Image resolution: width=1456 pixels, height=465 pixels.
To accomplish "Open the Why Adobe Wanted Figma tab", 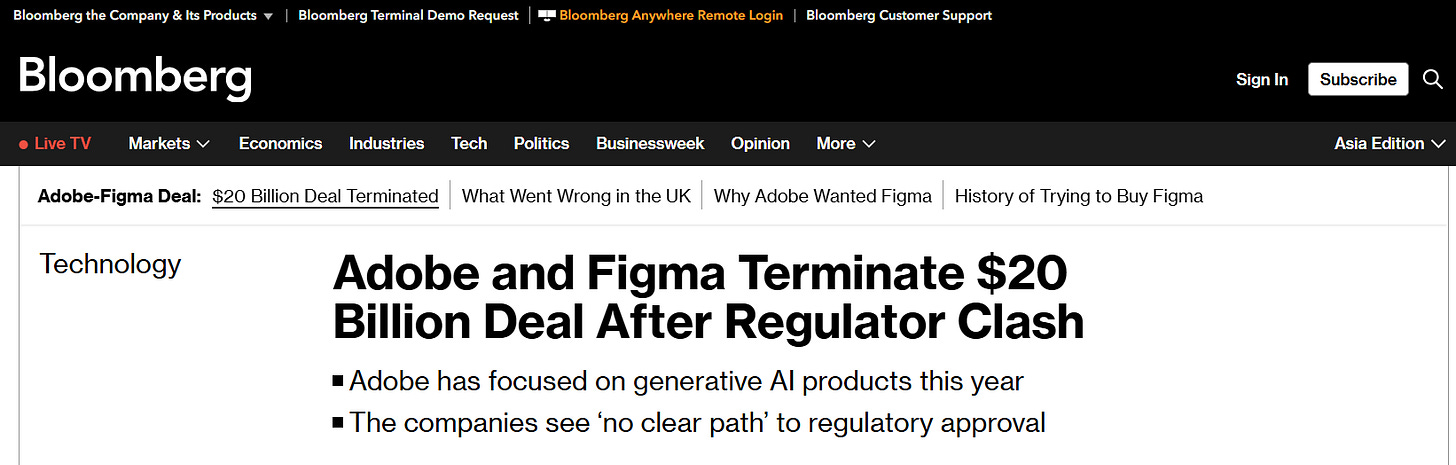I will pyautogui.click(x=822, y=196).
